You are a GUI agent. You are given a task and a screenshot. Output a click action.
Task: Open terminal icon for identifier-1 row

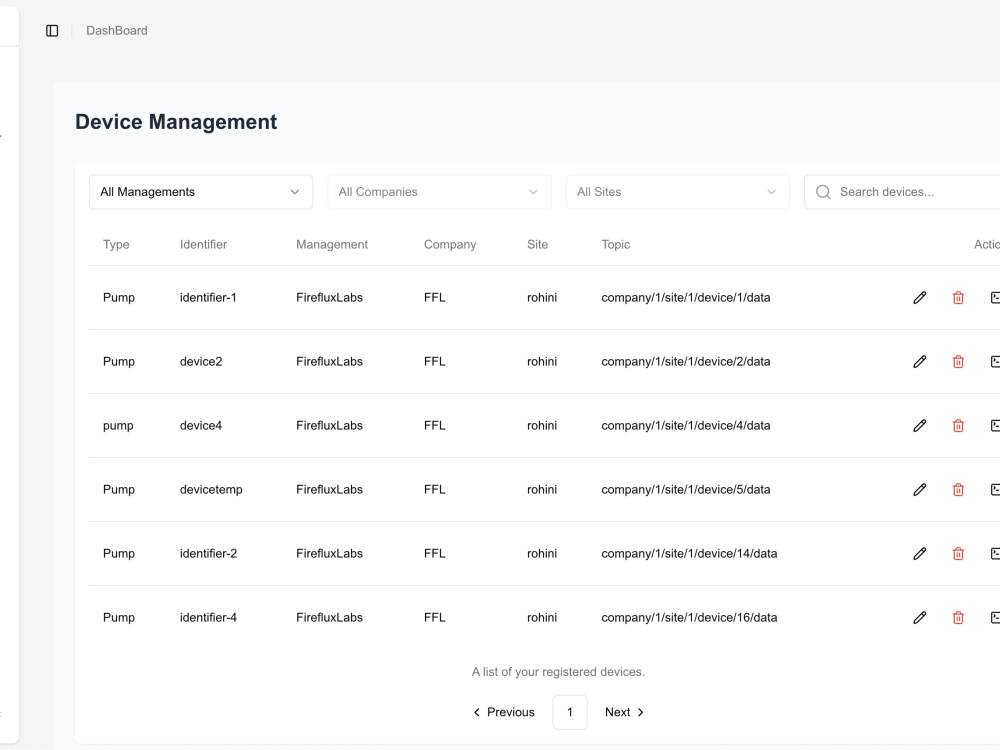click(995, 298)
